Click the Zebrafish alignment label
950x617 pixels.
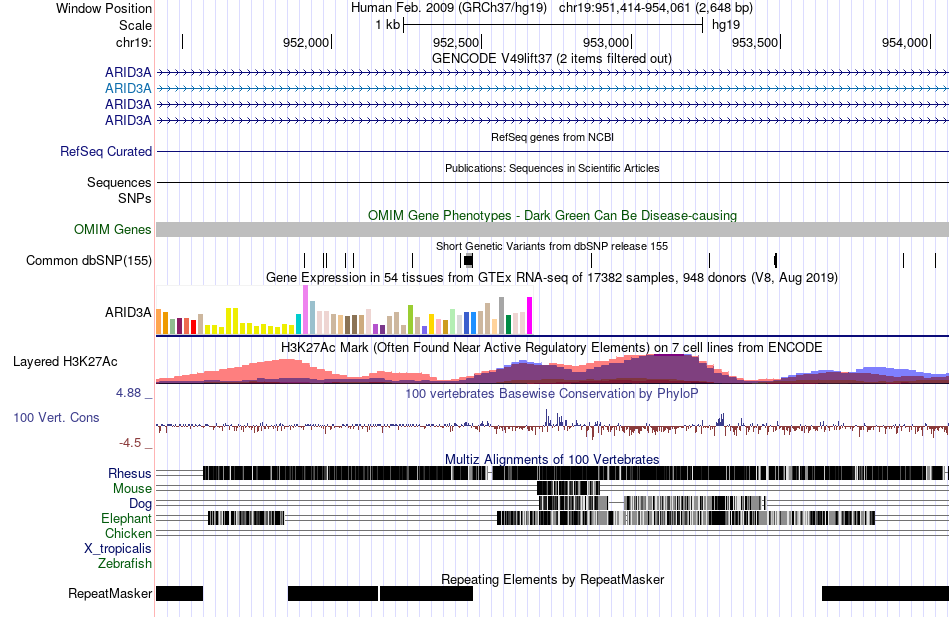pyautogui.click(x=125, y=564)
